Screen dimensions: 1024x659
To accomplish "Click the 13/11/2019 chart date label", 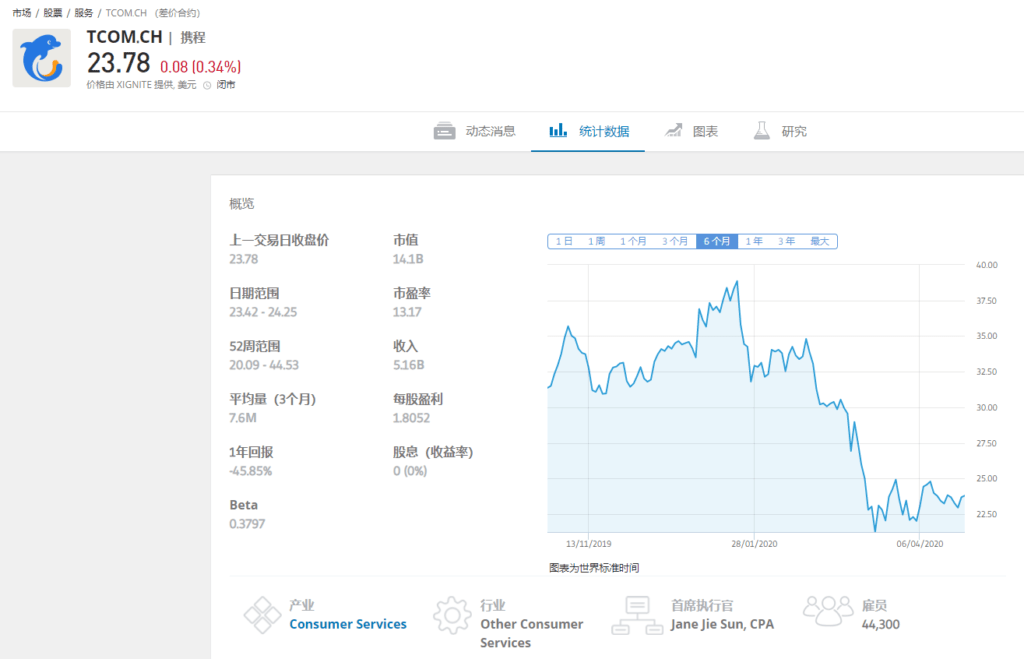I will coord(588,543).
